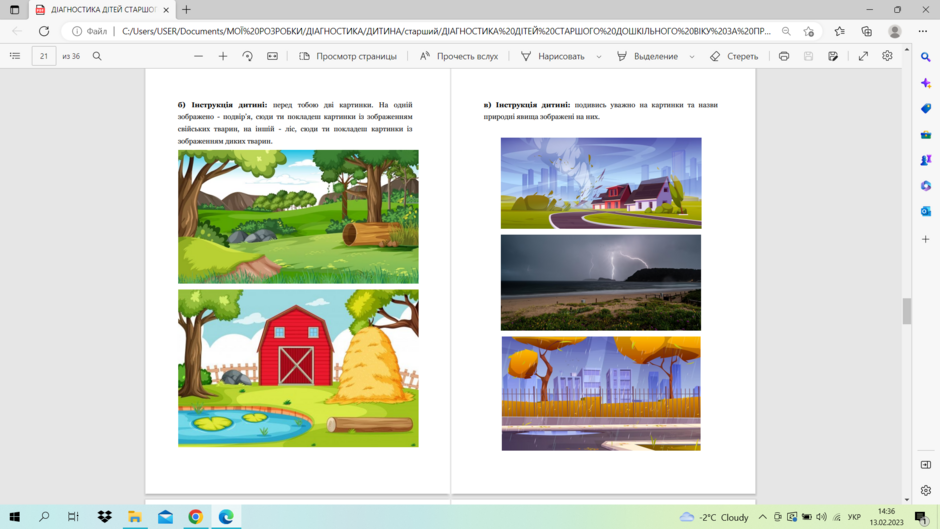Open Mail app from taskbar
940x529 pixels.
(165, 516)
